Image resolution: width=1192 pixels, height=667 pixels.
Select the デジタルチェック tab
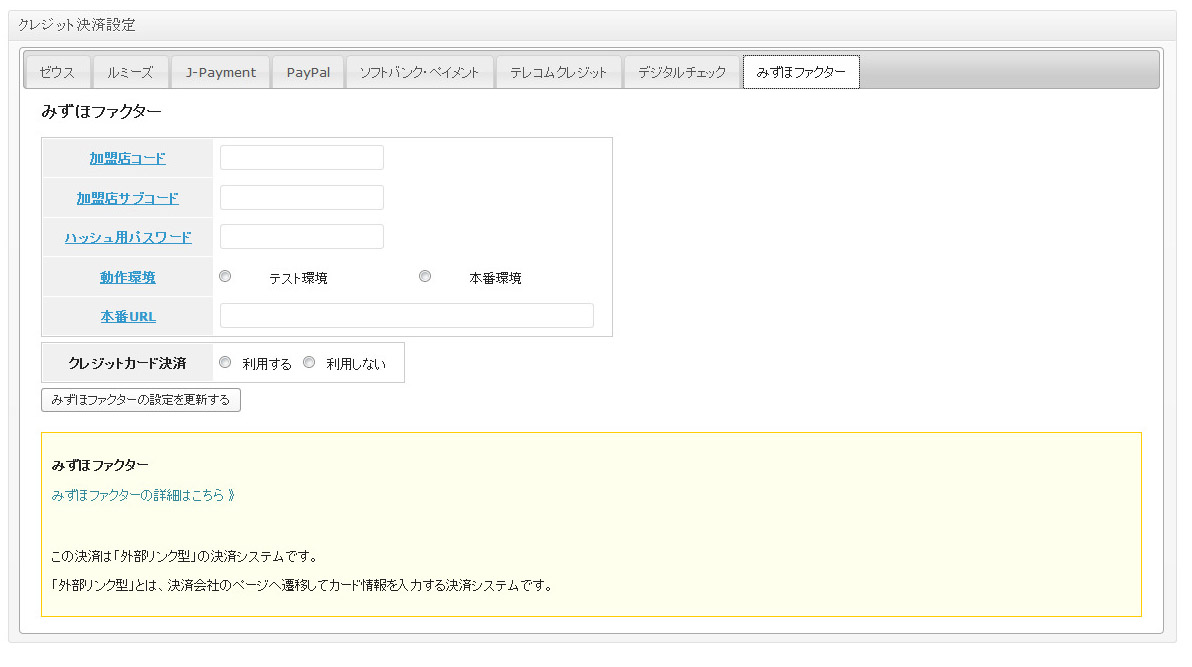682,73
